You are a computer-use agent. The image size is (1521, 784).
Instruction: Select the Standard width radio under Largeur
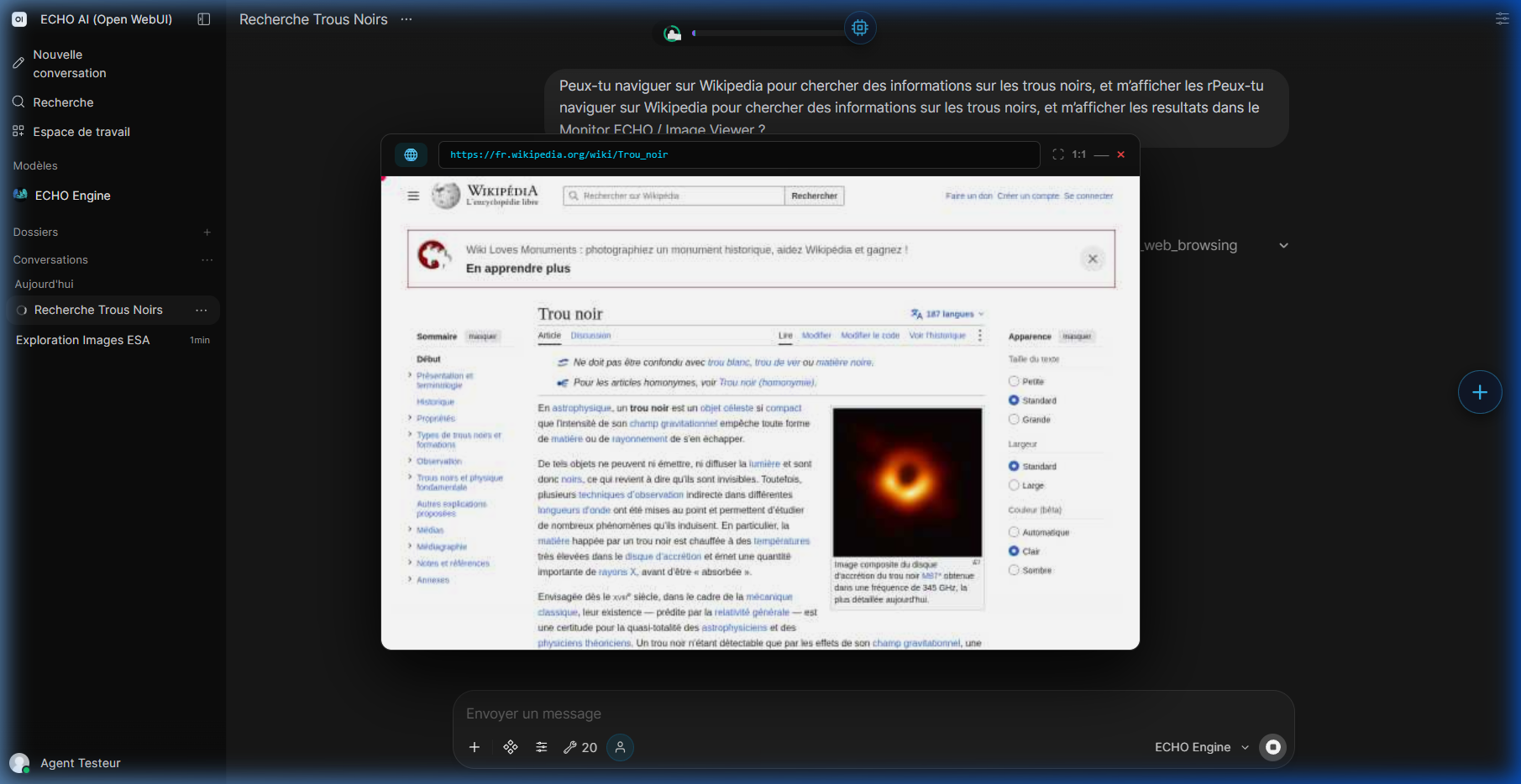pyautogui.click(x=1014, y=466)
